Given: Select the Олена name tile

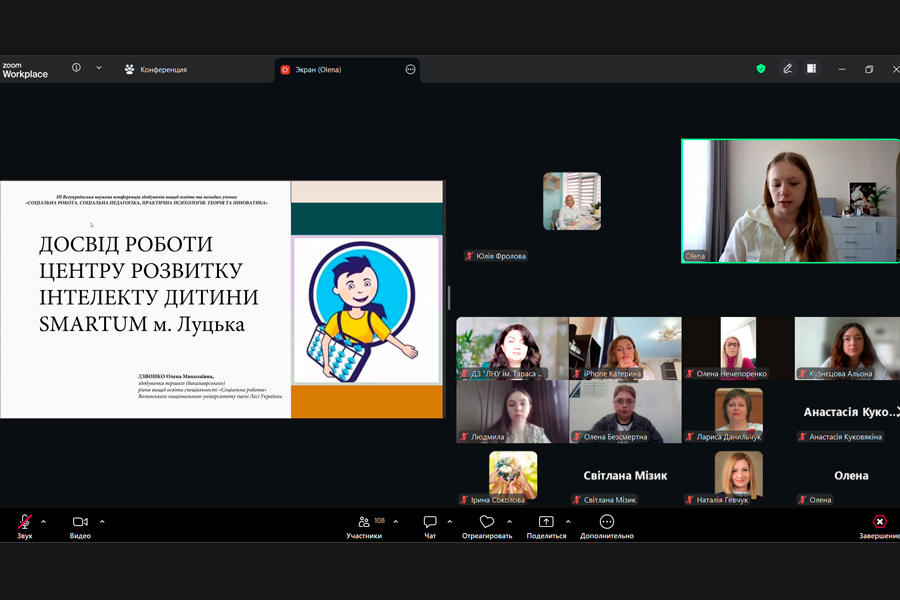Looking at the screenshot, I should click(851, 475).
